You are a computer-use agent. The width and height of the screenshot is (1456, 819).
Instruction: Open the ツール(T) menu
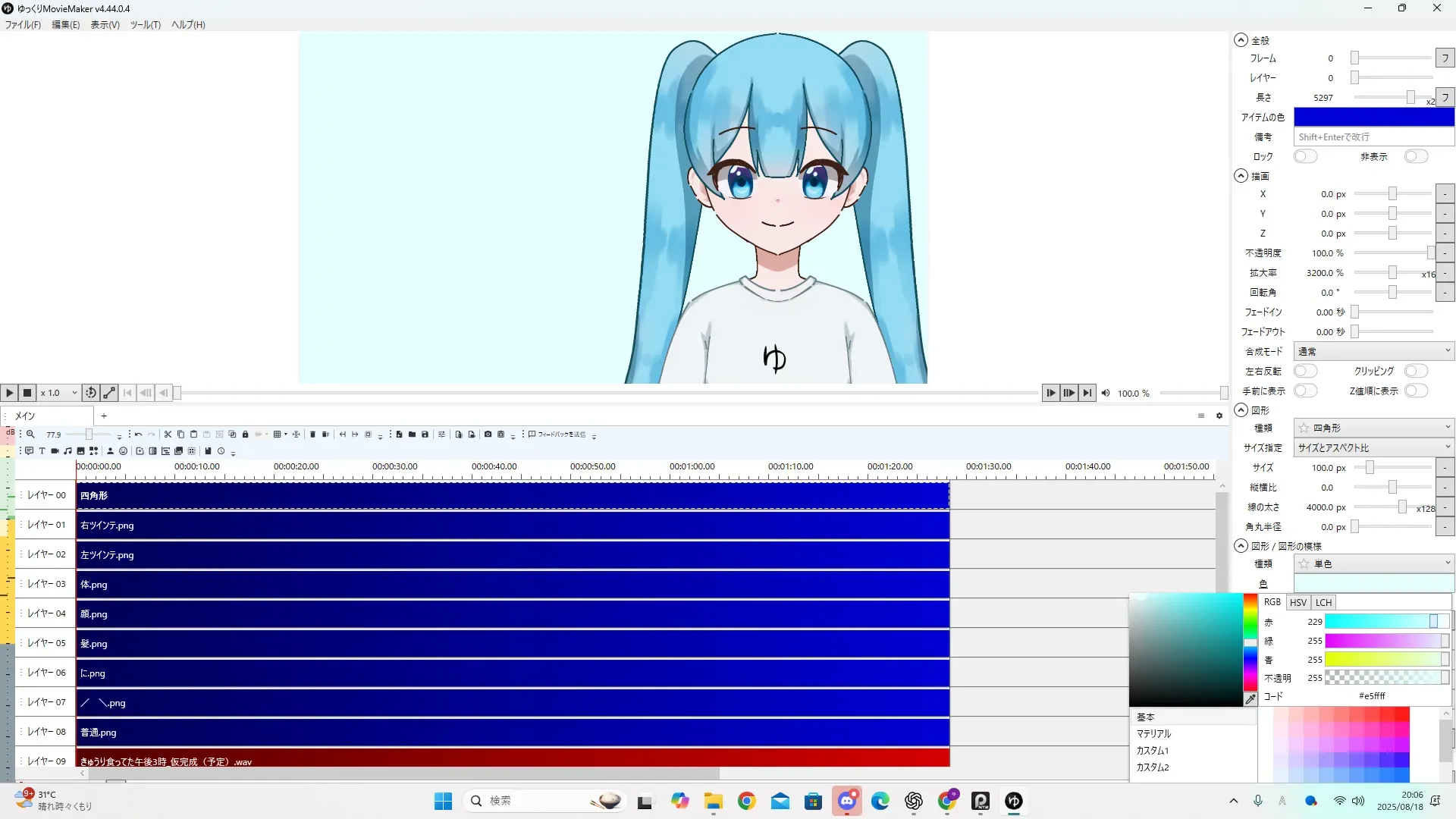coord(145,25)
